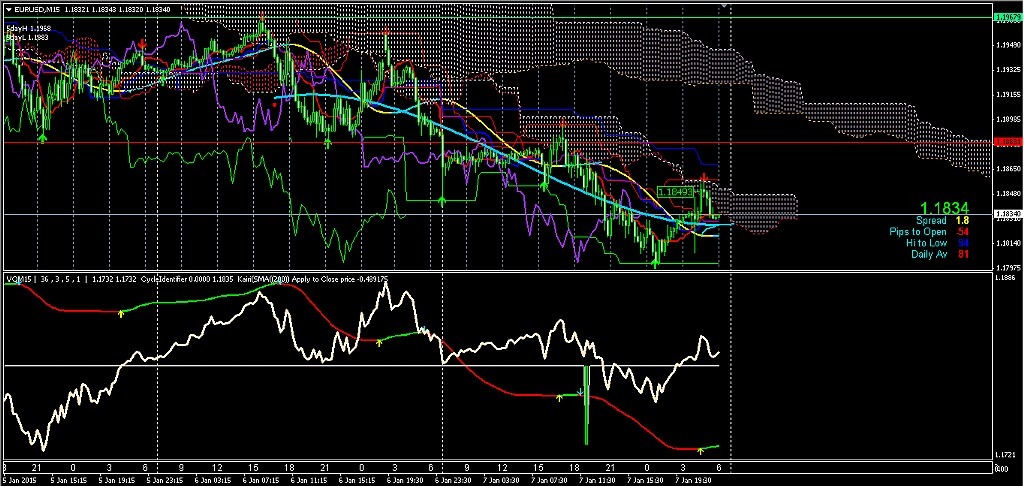Select the chart shift triangle on top edge

[x=723, y=5]
